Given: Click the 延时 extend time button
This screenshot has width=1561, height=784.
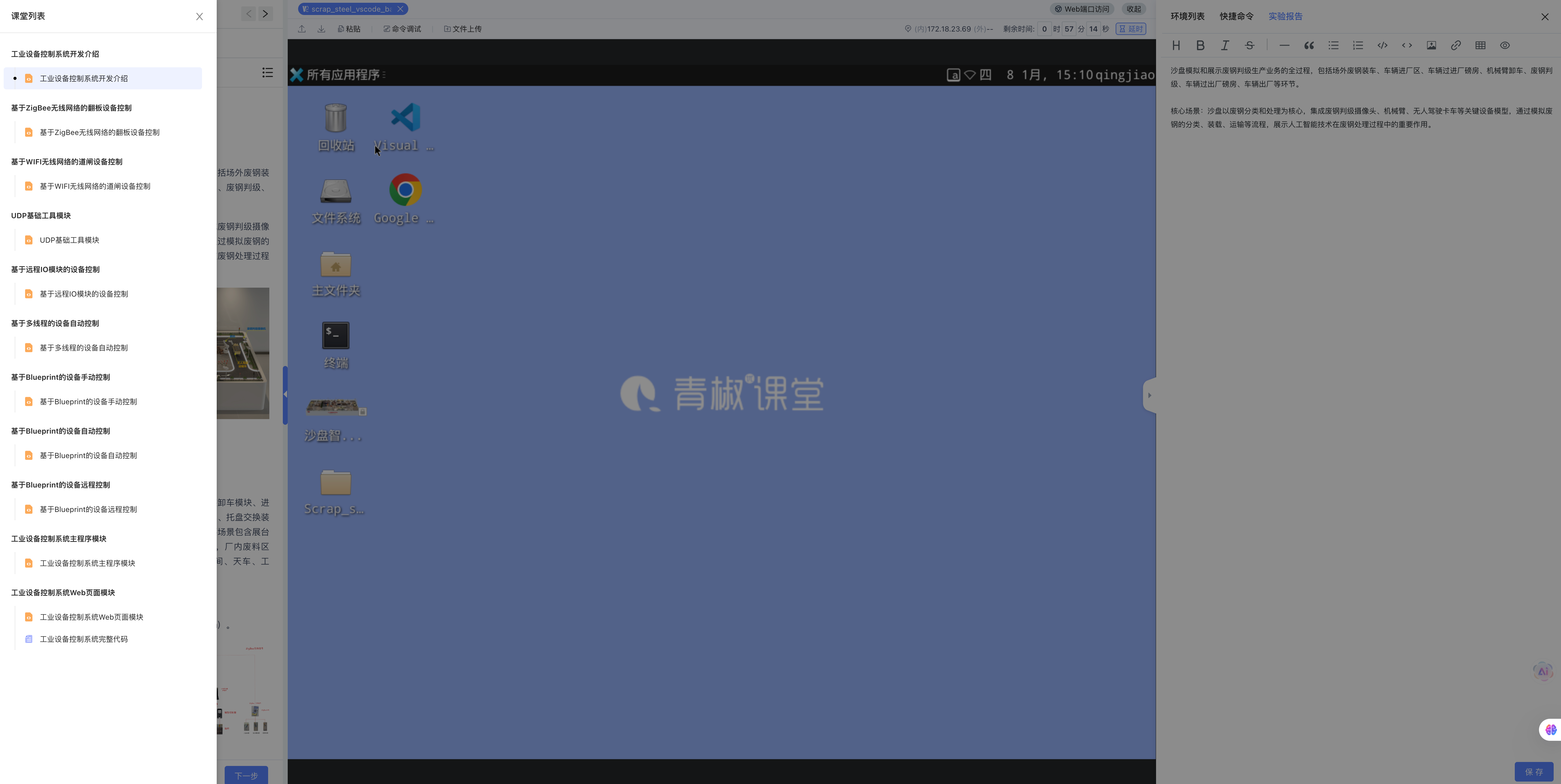Looking at the screenshot, I should click(1131, 28).
